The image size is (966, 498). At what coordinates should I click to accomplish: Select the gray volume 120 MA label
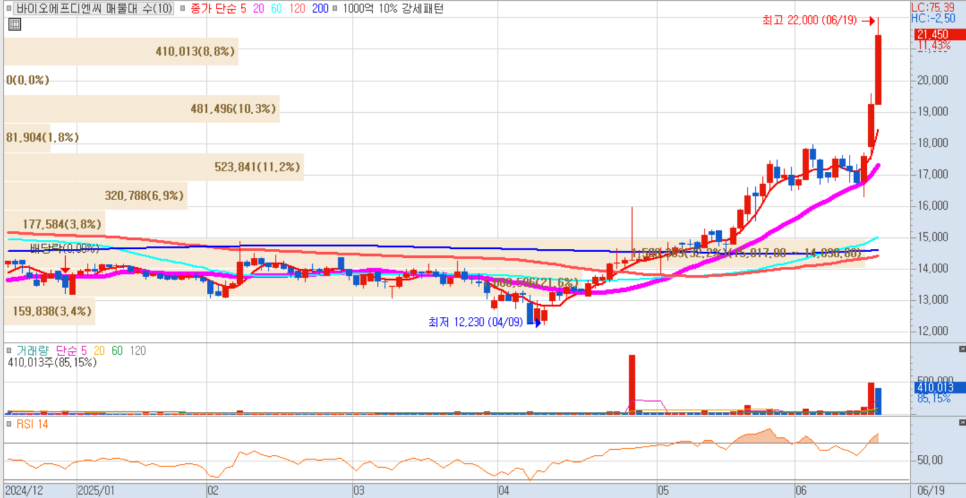point(138,351)
